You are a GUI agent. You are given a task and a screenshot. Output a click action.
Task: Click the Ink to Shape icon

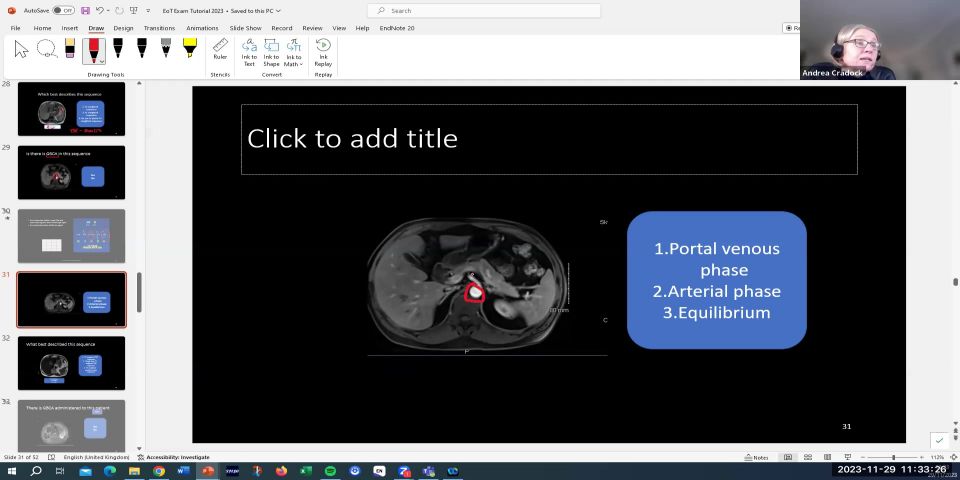(x=271, y=52)
